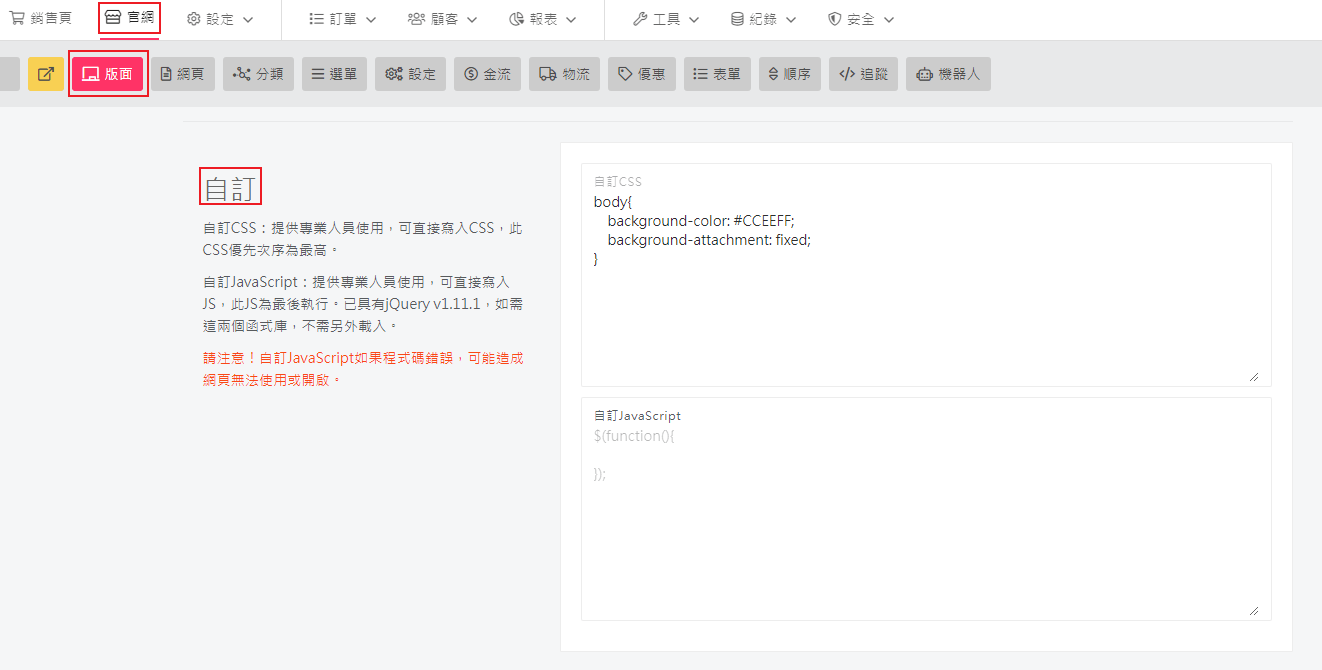Select the highlighted 官網 menu item
This screenshot has height=670, width=1322.
(130, 19)
